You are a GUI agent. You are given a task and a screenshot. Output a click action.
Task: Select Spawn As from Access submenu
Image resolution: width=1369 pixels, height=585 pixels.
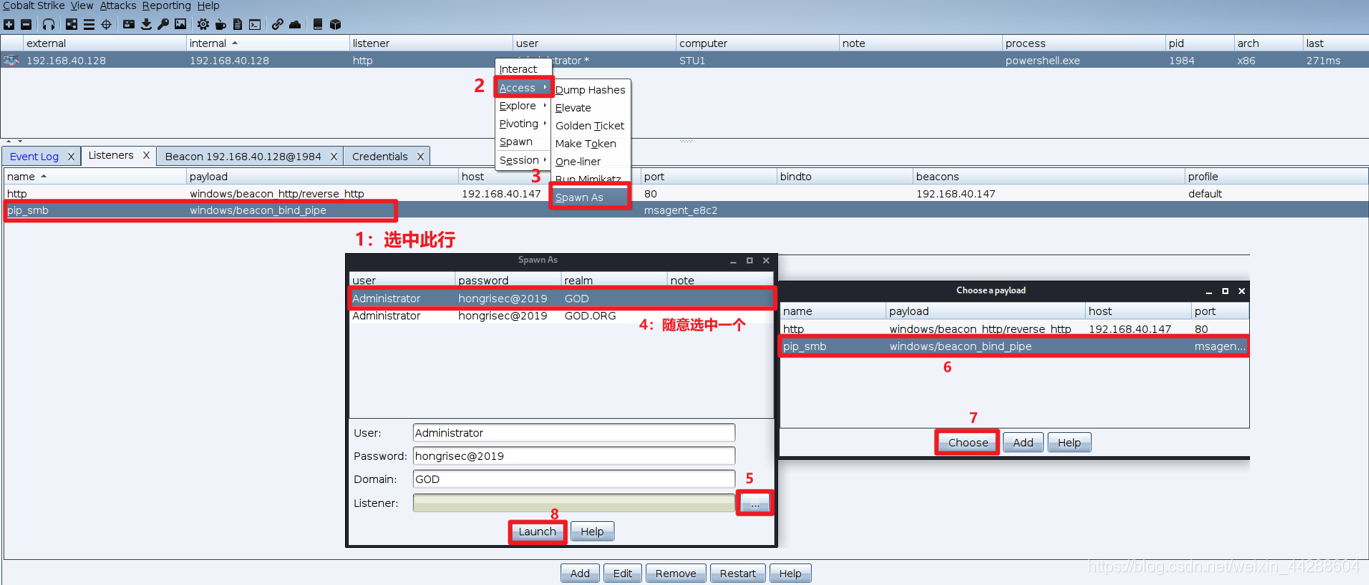point(591,197)
